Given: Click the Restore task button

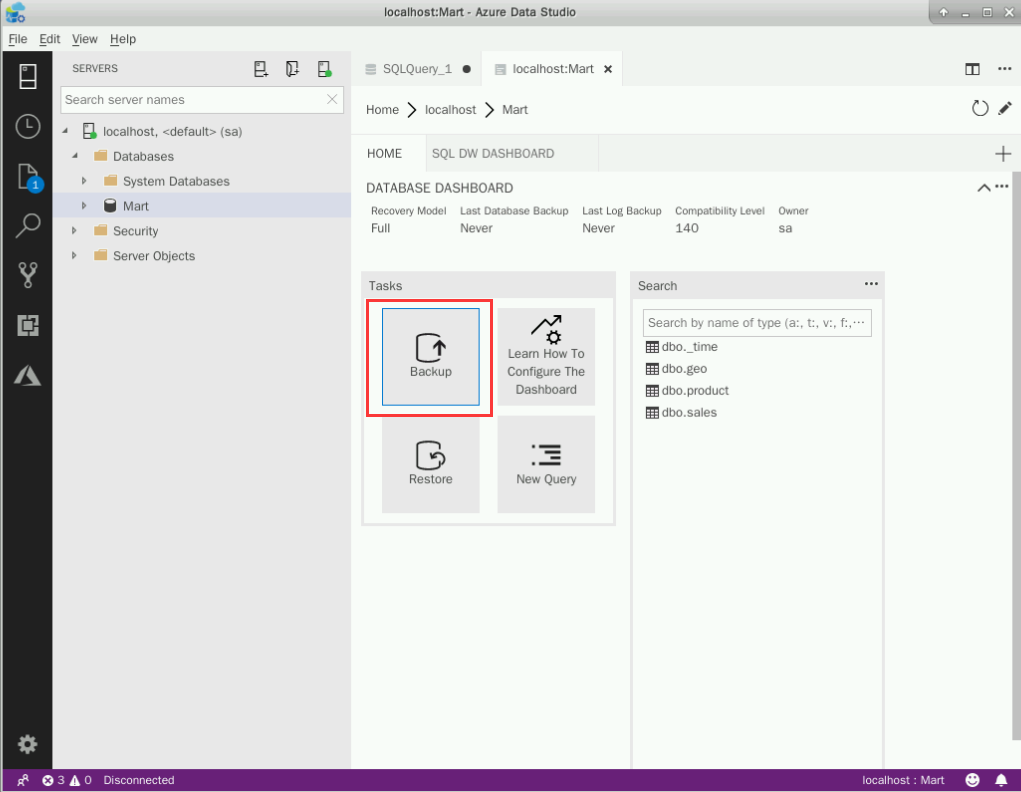Looking at the screenshot, I should pos(430,465).
